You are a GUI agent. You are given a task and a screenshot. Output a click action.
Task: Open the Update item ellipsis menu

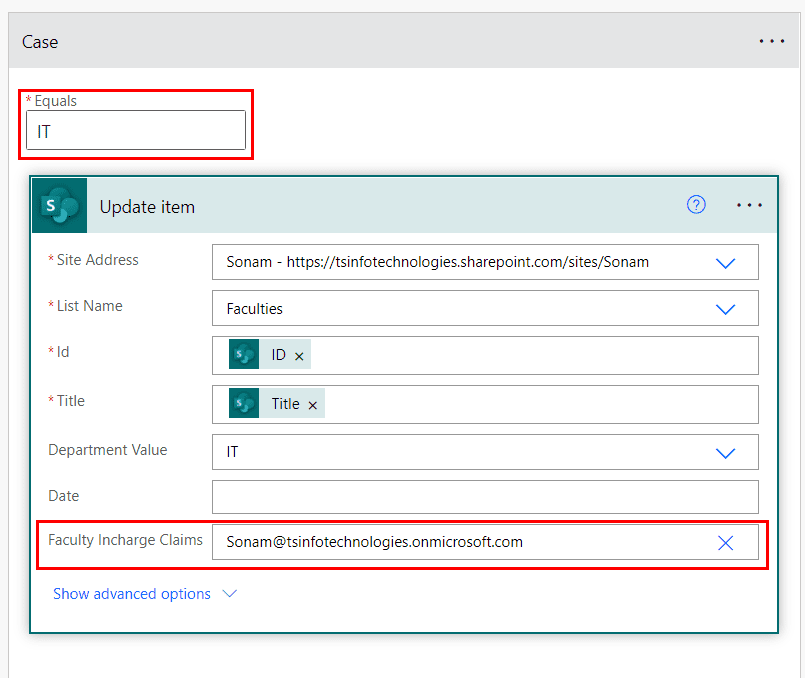click(x=749, y=205)
